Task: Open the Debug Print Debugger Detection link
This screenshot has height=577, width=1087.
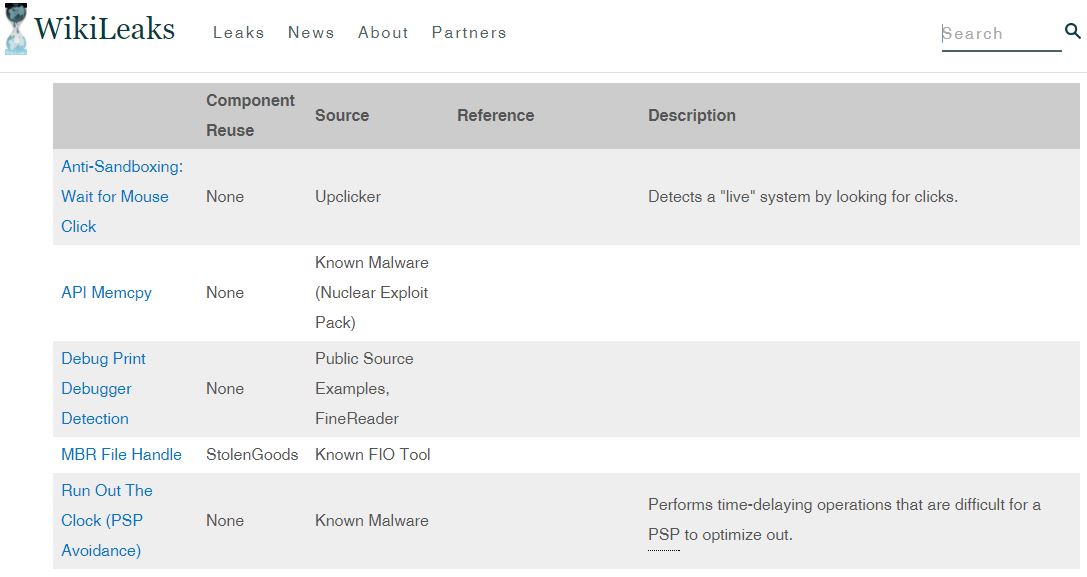Action: coord(103,388)
